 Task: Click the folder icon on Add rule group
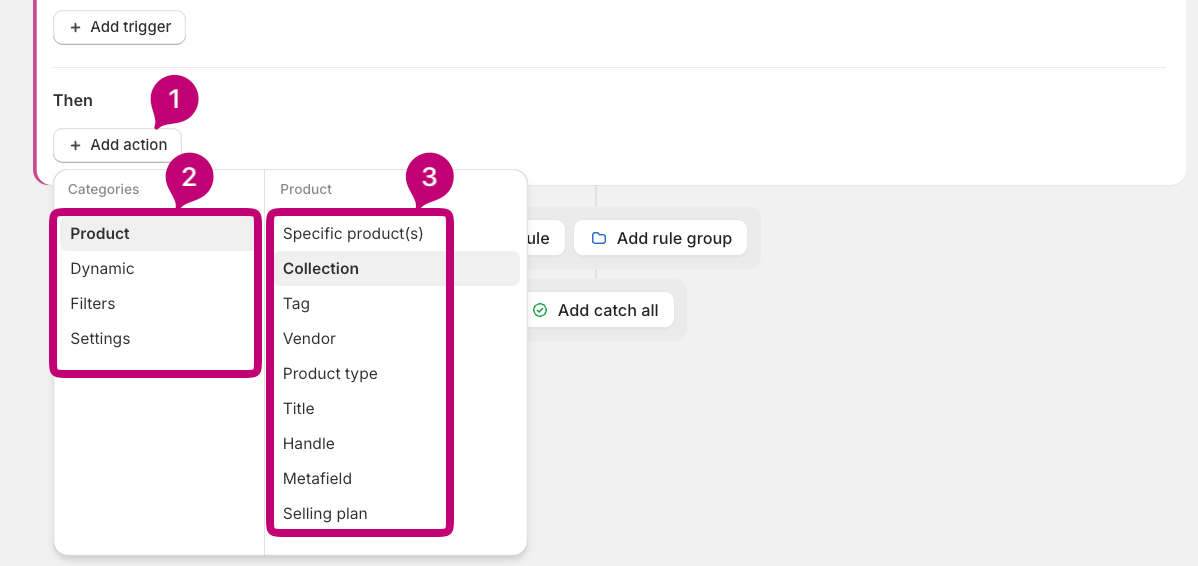[599, 238]
